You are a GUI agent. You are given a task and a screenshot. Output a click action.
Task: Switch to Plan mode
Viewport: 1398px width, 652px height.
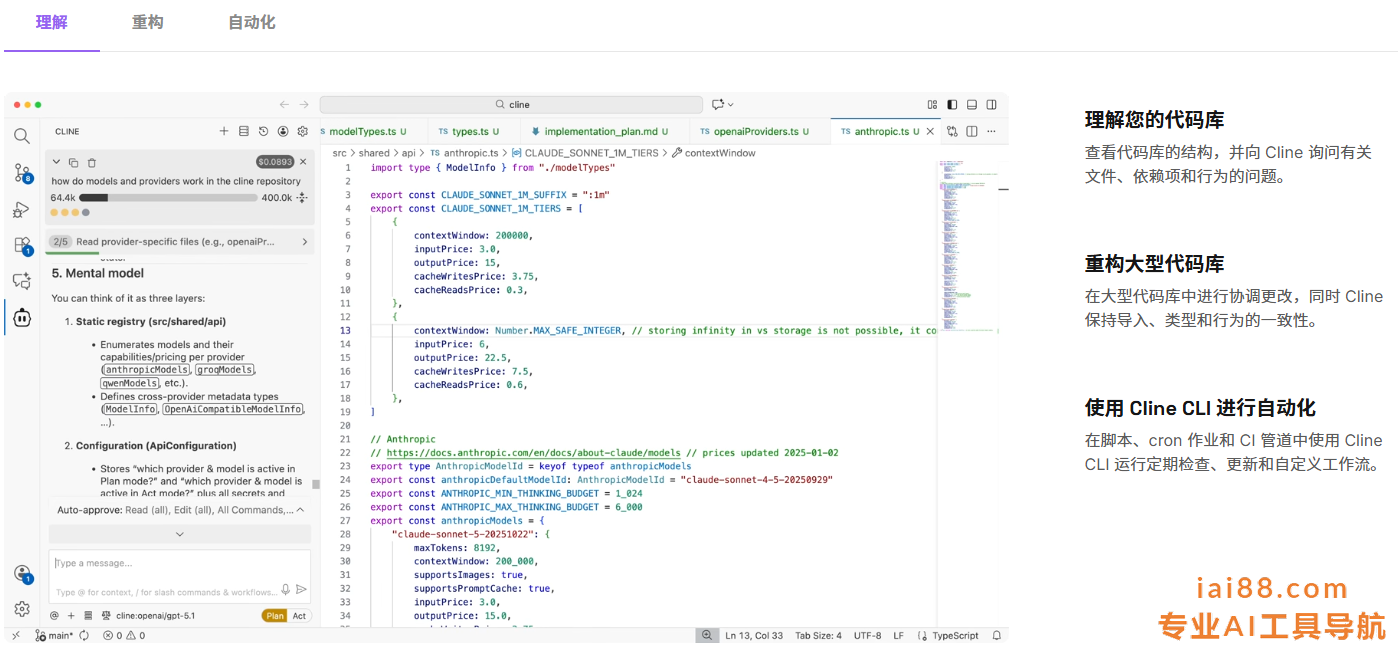click(274, 616)
